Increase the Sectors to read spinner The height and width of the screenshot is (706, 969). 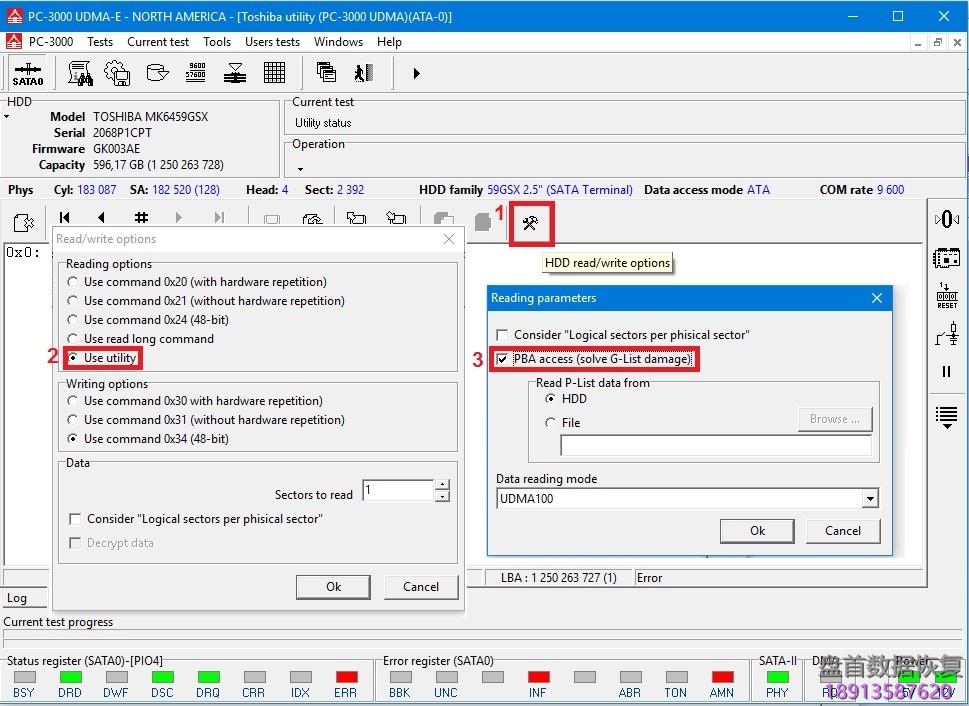point(443,486)
